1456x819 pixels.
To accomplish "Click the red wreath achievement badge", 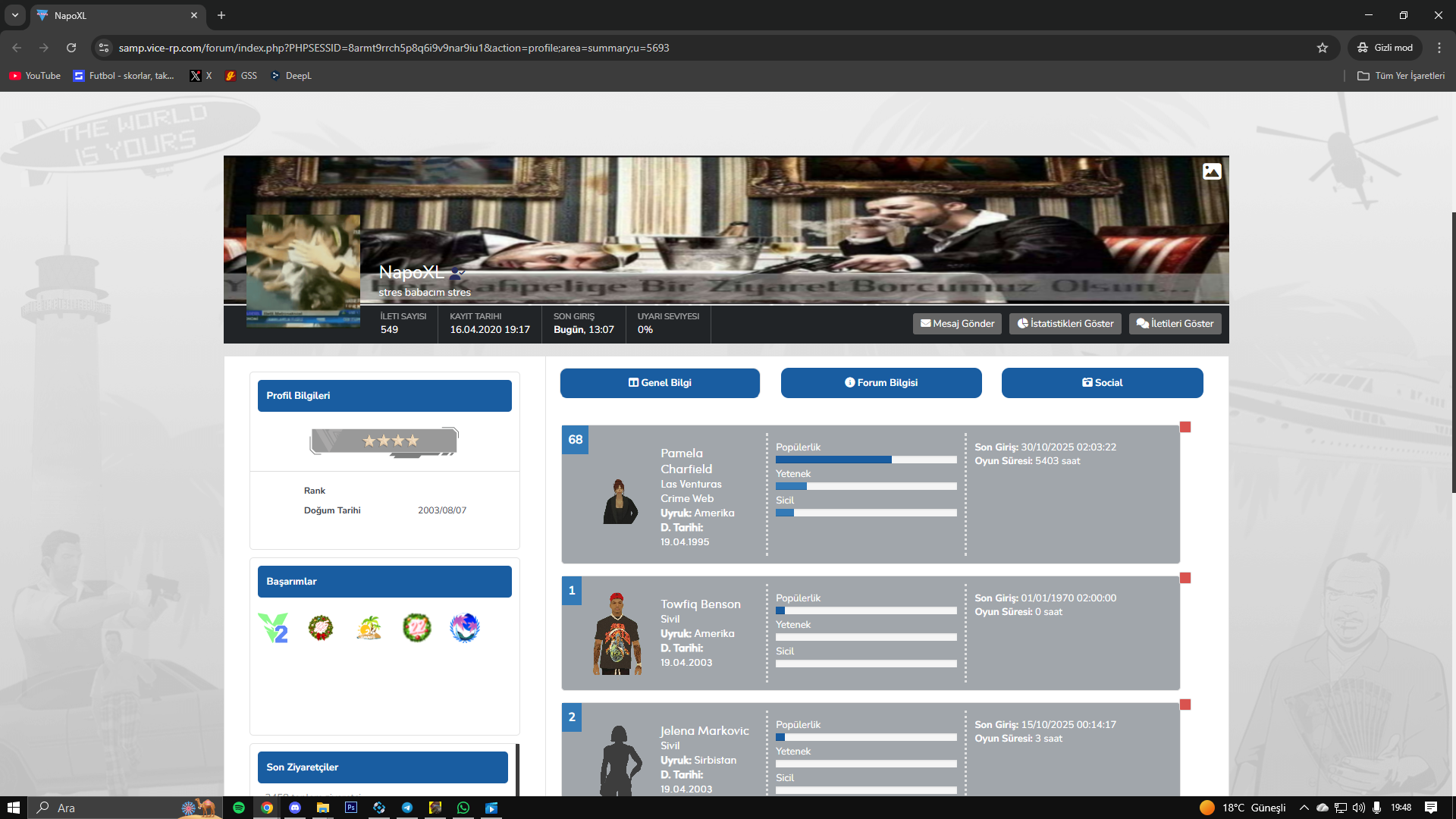I will [321, 628].
